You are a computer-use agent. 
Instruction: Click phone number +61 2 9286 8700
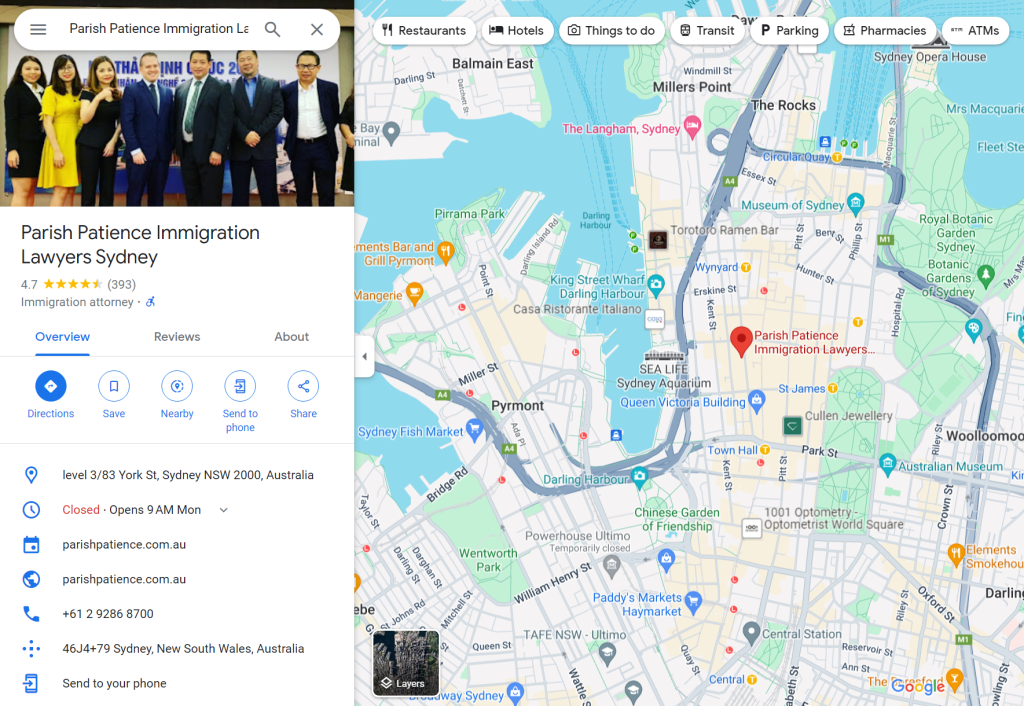tap(108, 614)
